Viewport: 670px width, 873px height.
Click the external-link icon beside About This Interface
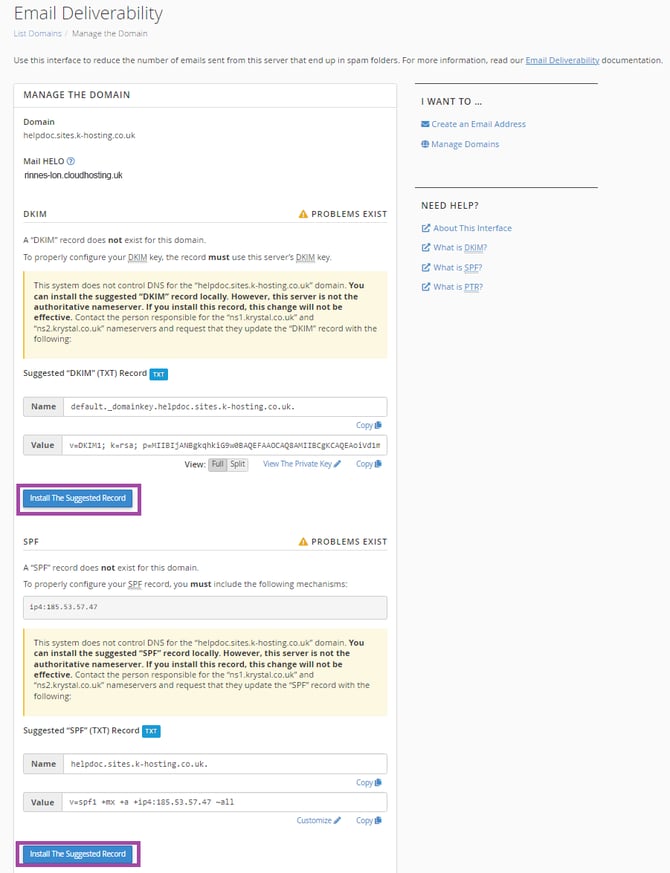point(426,228)
